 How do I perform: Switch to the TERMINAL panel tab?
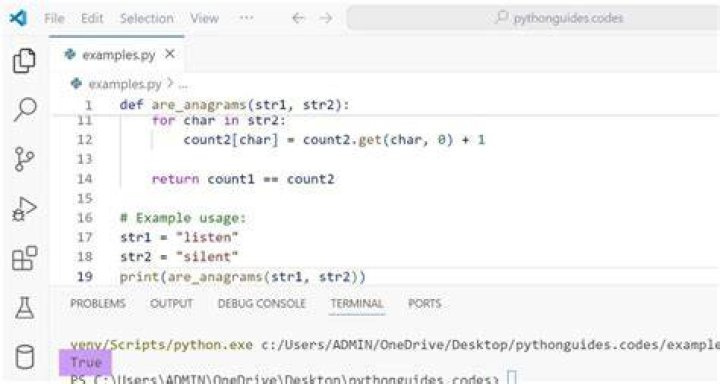tap(357, 304)
